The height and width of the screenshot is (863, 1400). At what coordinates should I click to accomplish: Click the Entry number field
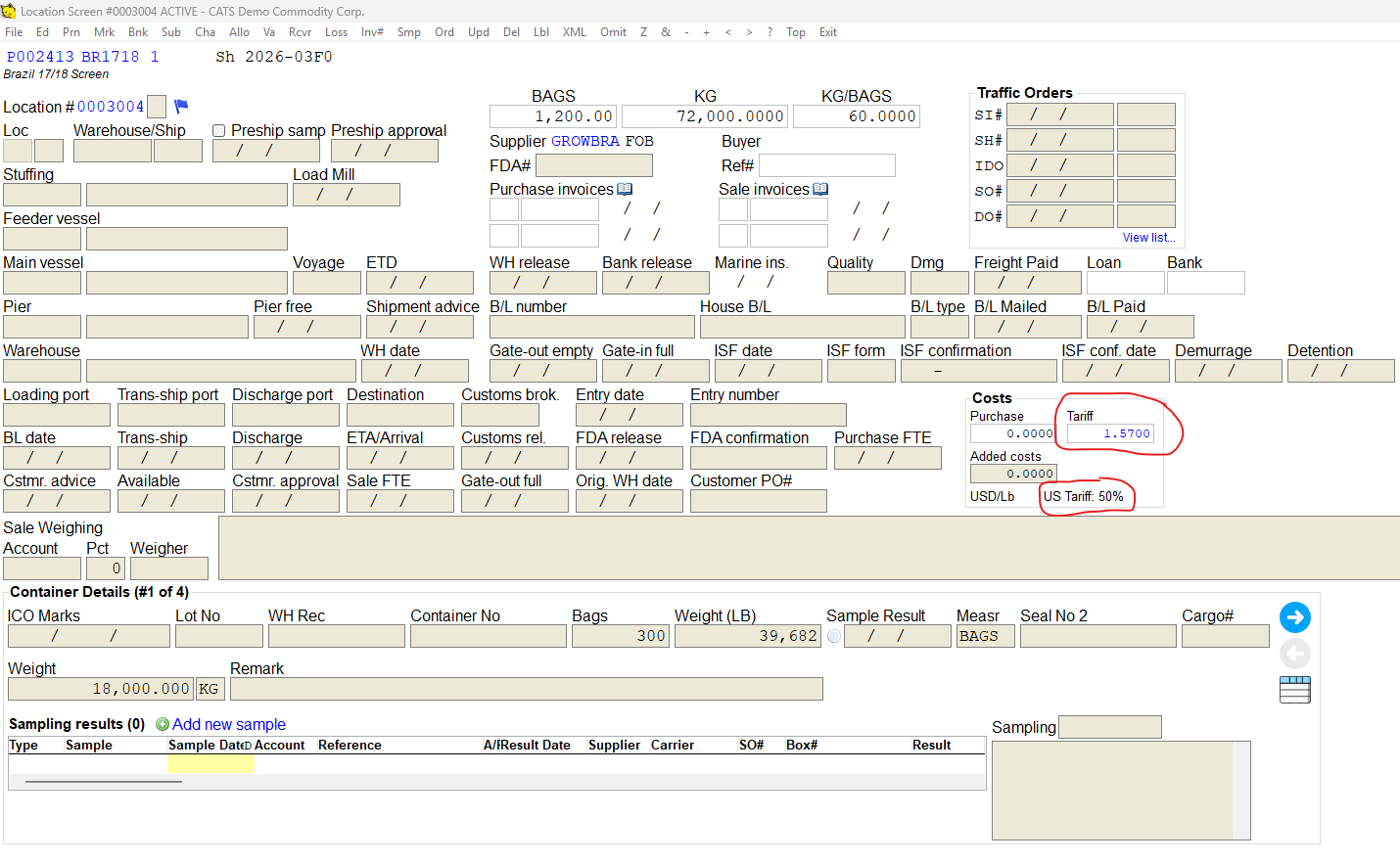pyautogui.click(x=769, y=415)
